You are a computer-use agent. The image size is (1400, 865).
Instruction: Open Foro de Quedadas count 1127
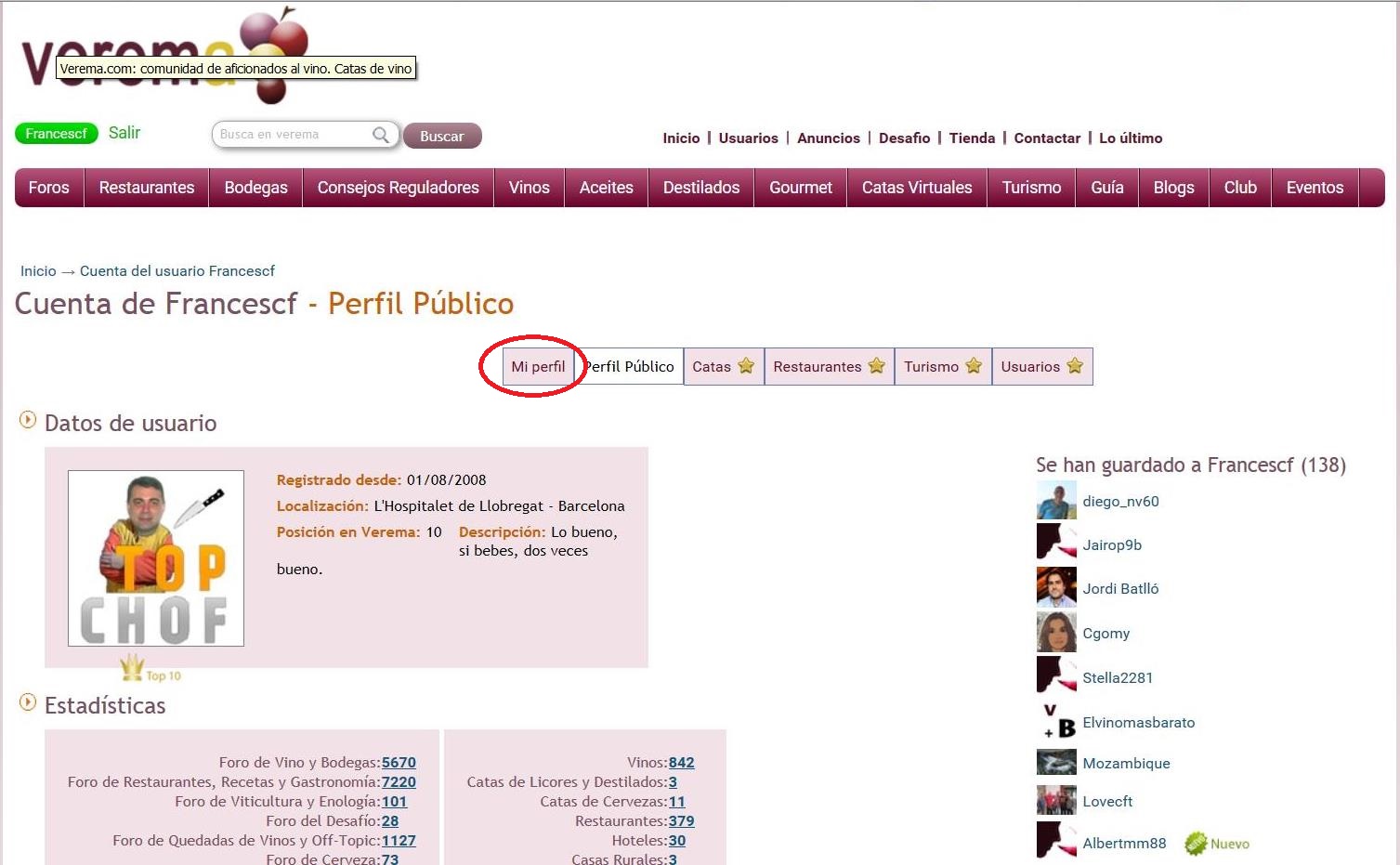(399, 841)
